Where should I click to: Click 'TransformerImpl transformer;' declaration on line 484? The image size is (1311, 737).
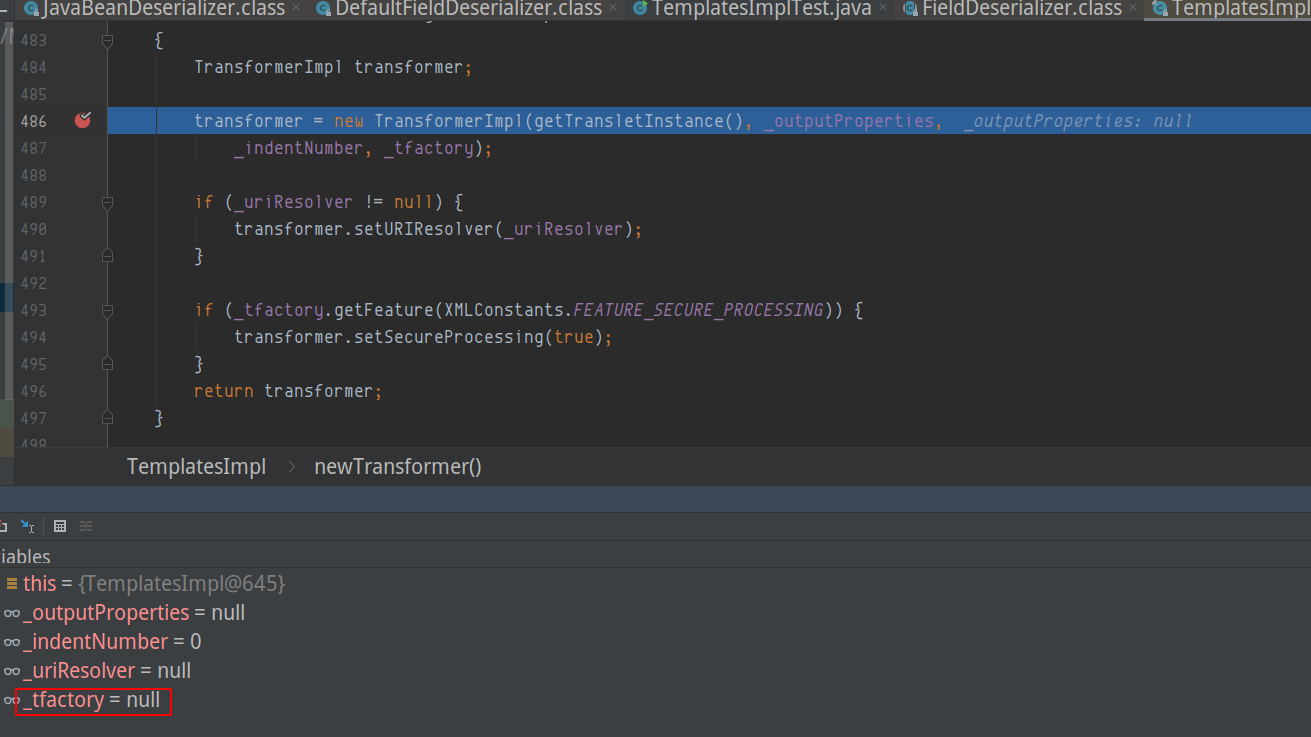[x=332, y=67]
